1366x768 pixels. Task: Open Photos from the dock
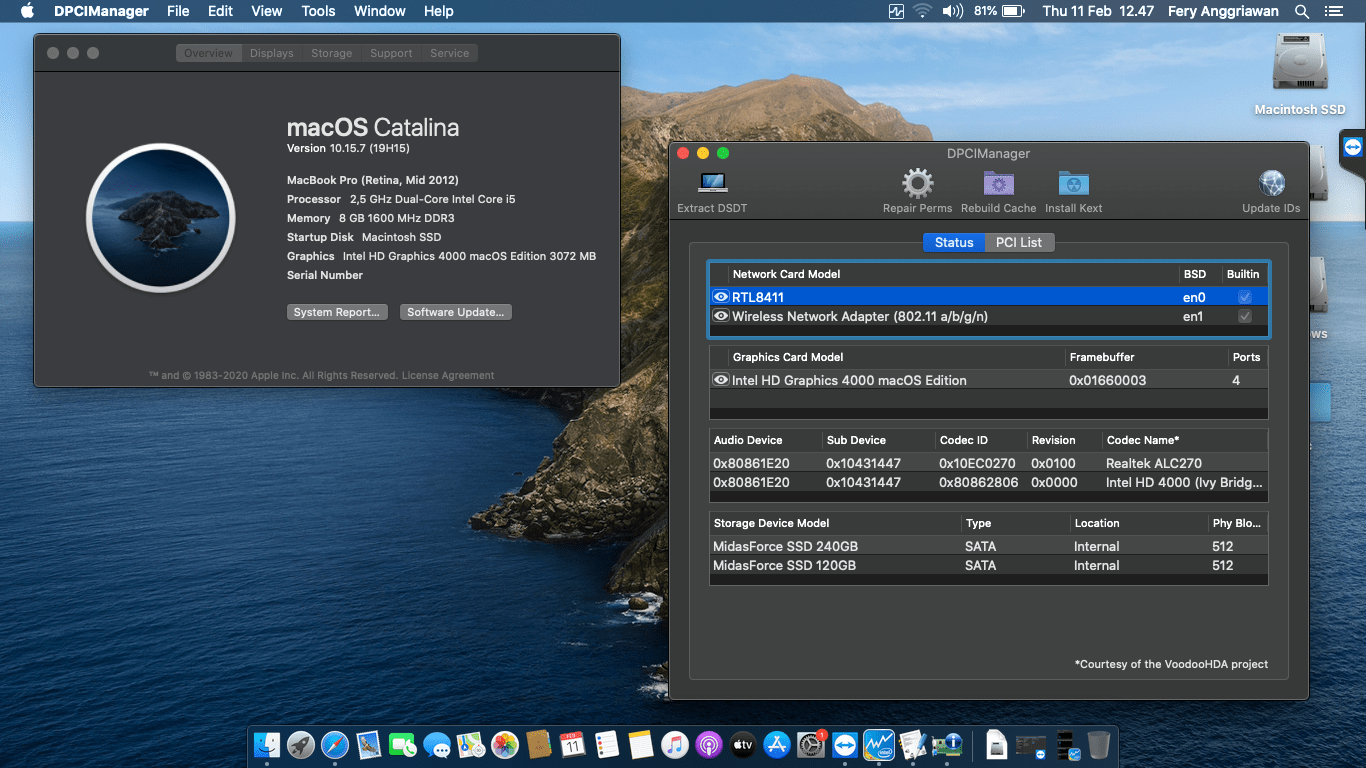505,744
